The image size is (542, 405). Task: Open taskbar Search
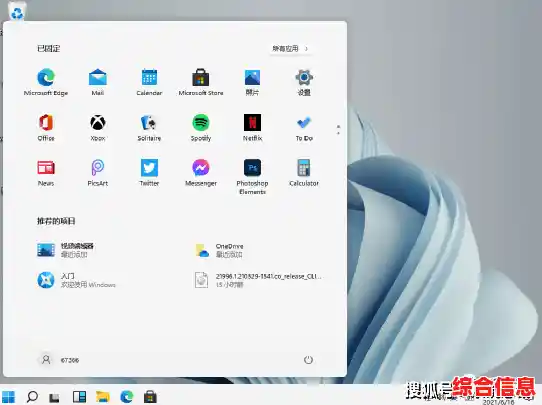tap(32, 397)
